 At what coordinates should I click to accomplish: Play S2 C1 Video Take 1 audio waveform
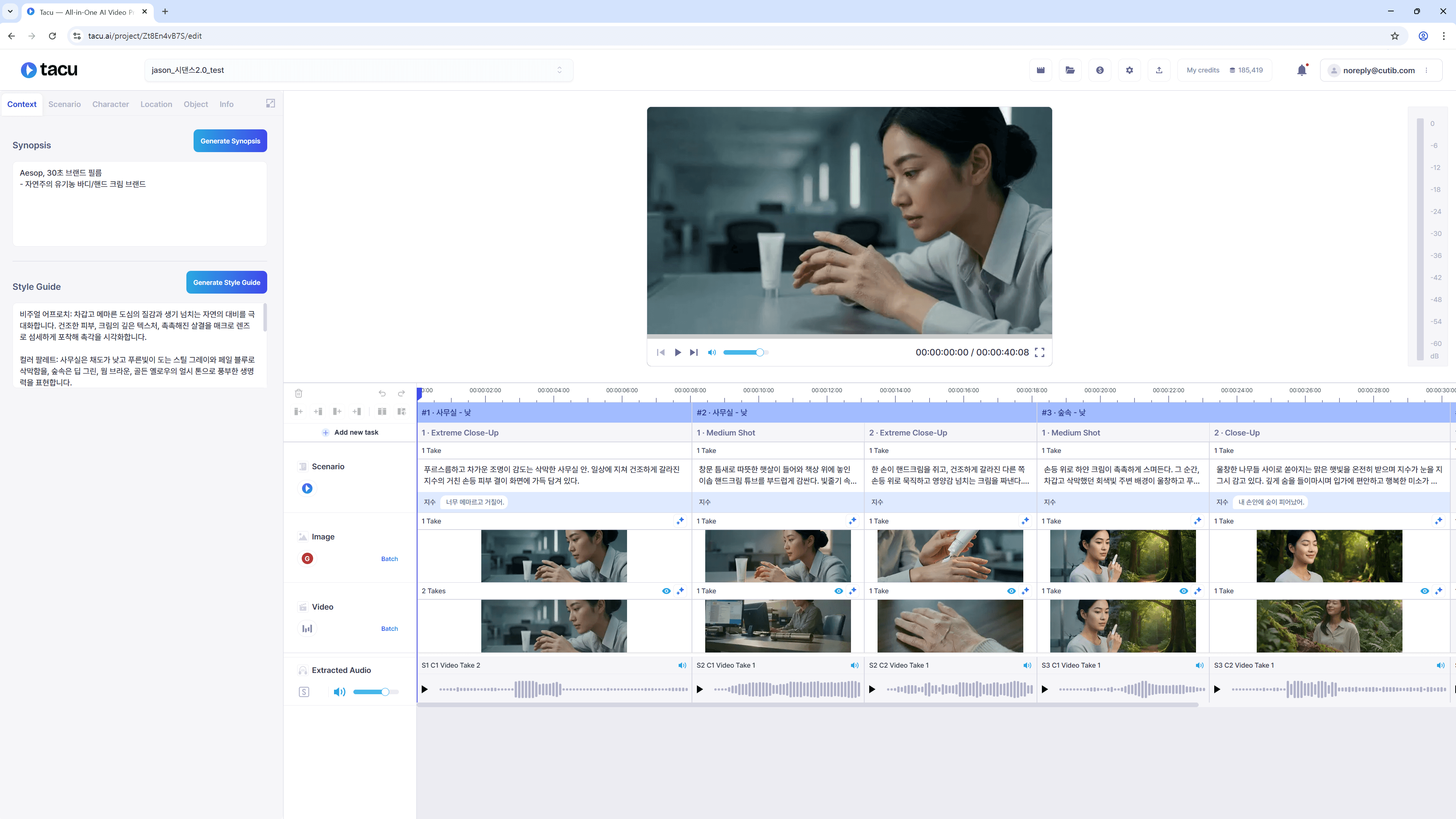coord(700,690)
